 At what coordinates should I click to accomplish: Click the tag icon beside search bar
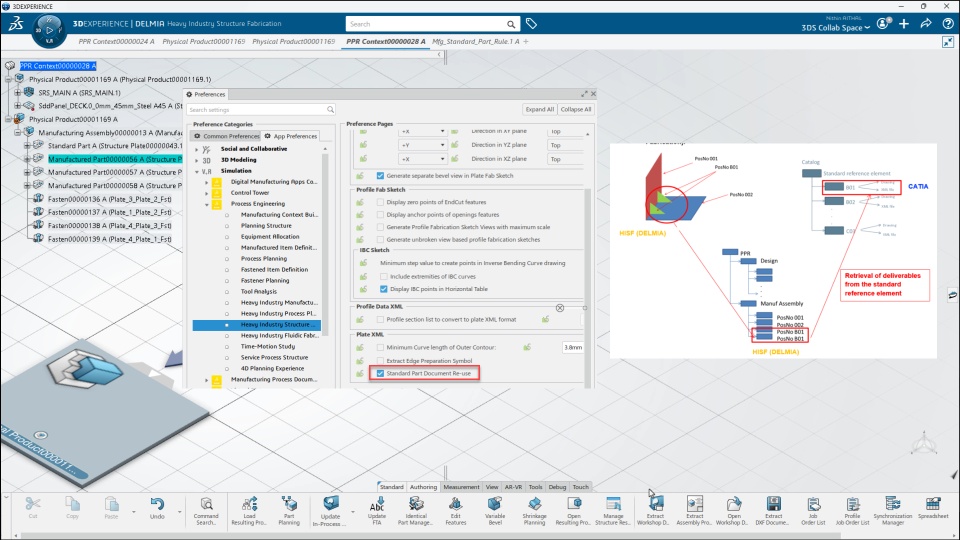531,24
